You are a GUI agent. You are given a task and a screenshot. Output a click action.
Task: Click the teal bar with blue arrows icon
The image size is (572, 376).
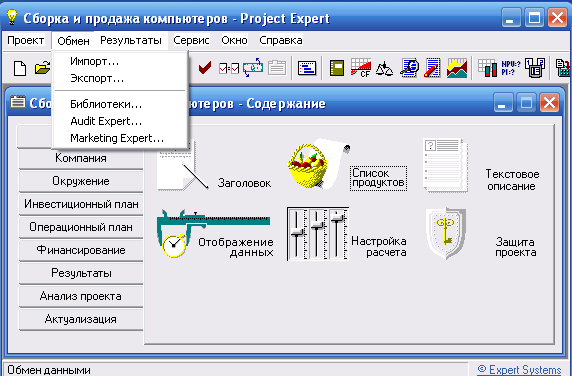tap(253, 67)
